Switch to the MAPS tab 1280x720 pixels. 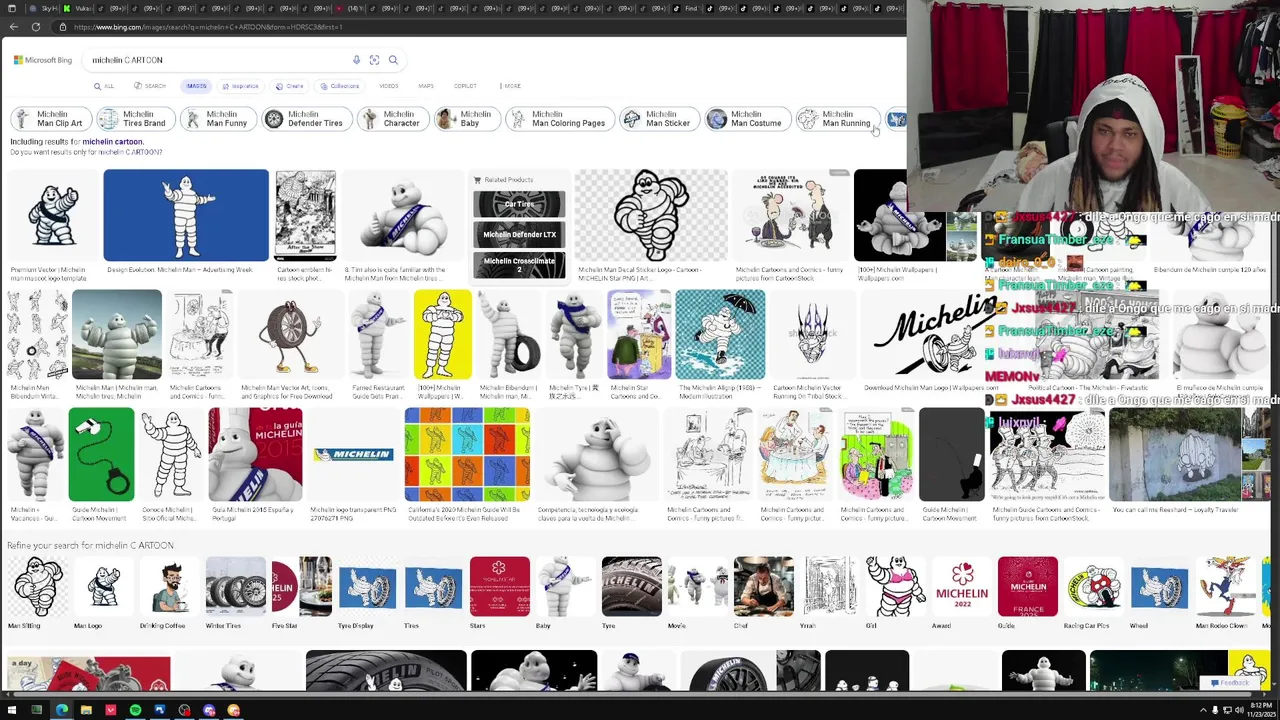click(x=426, y=86)
